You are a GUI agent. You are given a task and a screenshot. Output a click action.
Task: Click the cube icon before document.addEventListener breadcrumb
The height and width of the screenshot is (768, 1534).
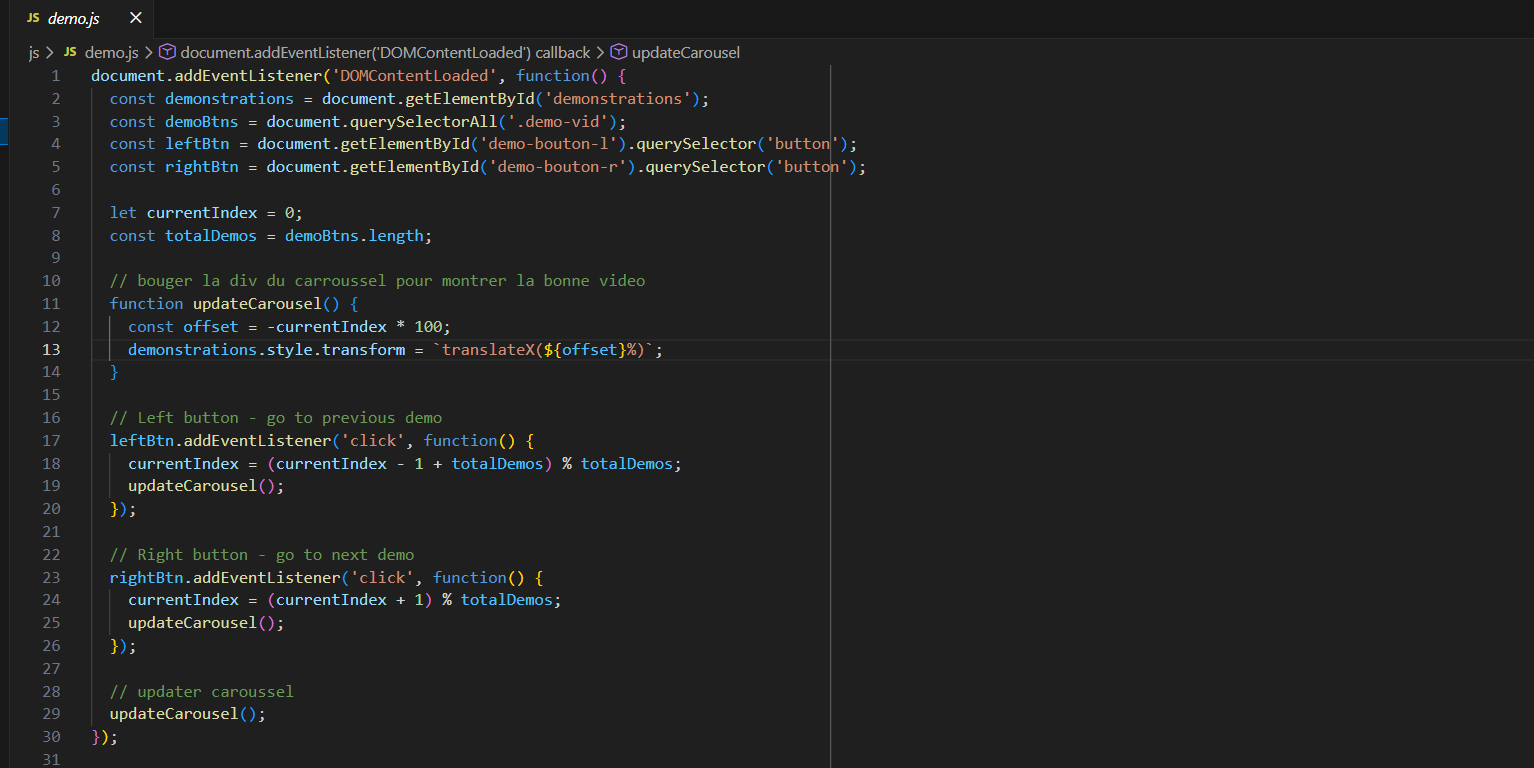[167, 52]
